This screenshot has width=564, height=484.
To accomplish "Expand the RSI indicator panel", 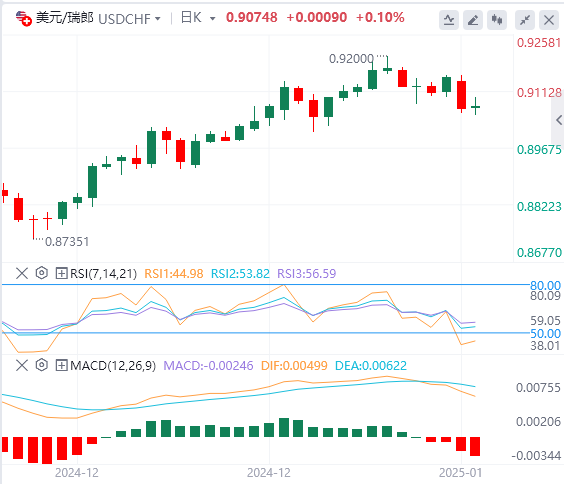I will click(61, 273).
